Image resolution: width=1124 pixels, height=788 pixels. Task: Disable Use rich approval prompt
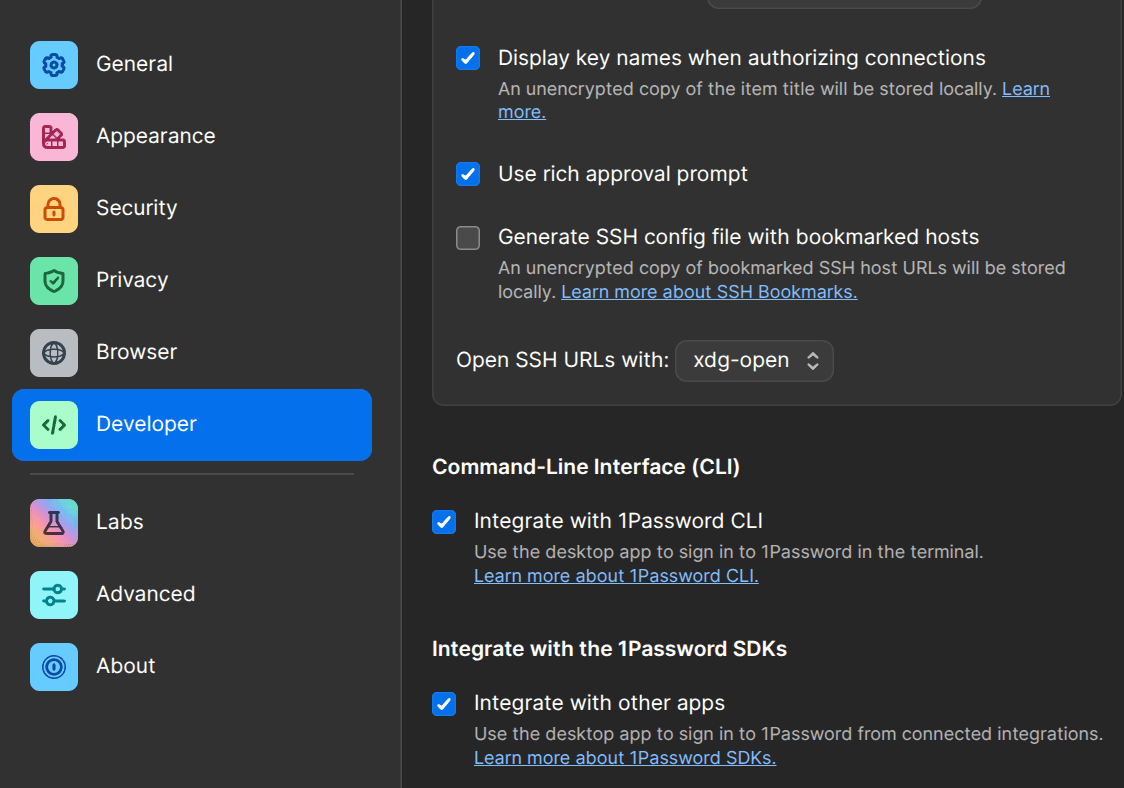[468, 174]
